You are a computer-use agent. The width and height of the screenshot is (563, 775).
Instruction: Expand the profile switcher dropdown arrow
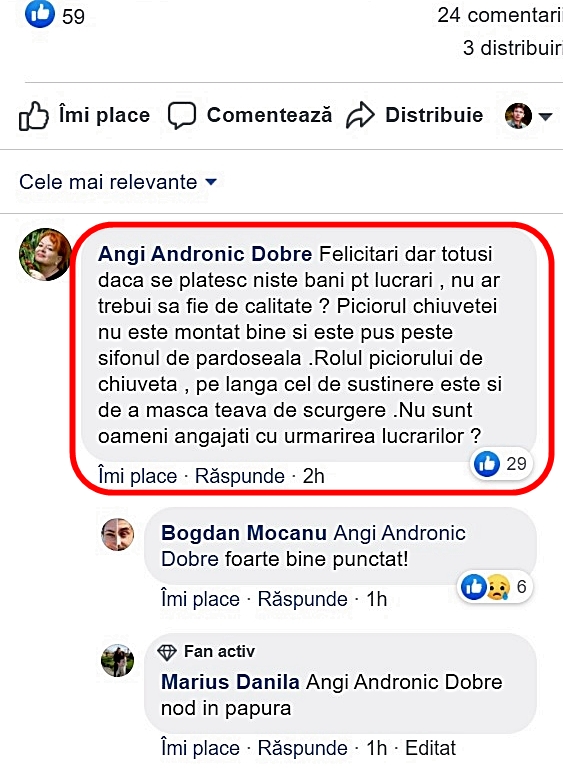point(545,117)
